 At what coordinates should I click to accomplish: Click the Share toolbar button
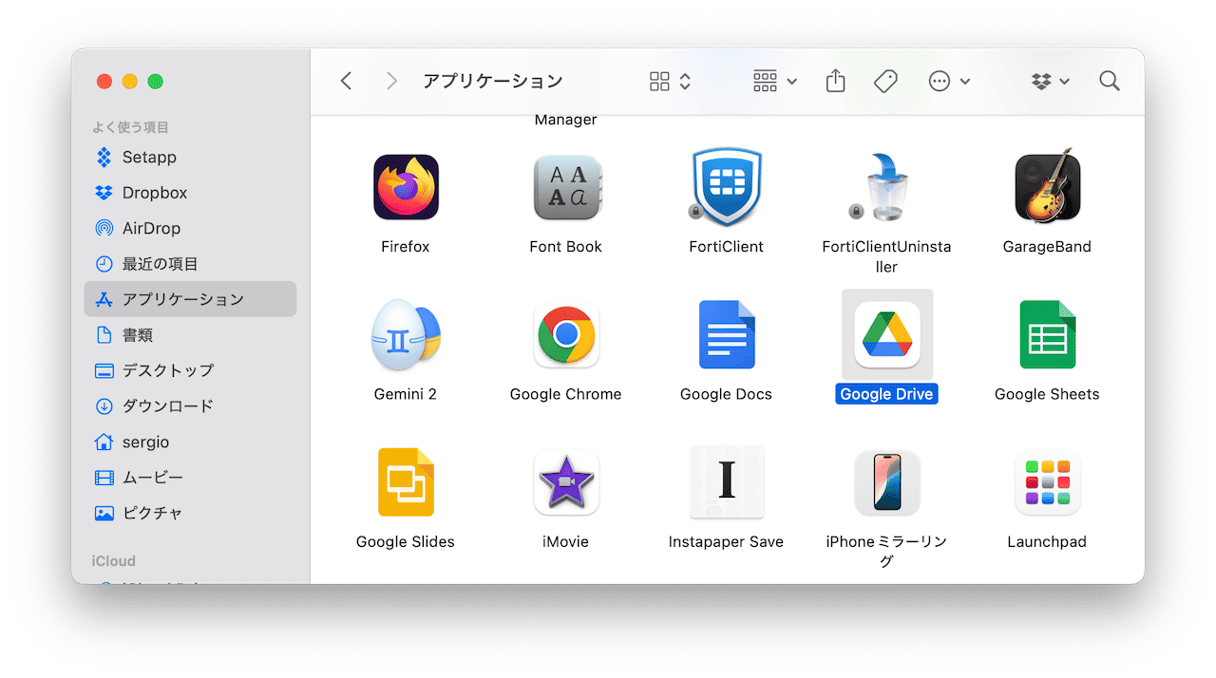tap(835, 82)
